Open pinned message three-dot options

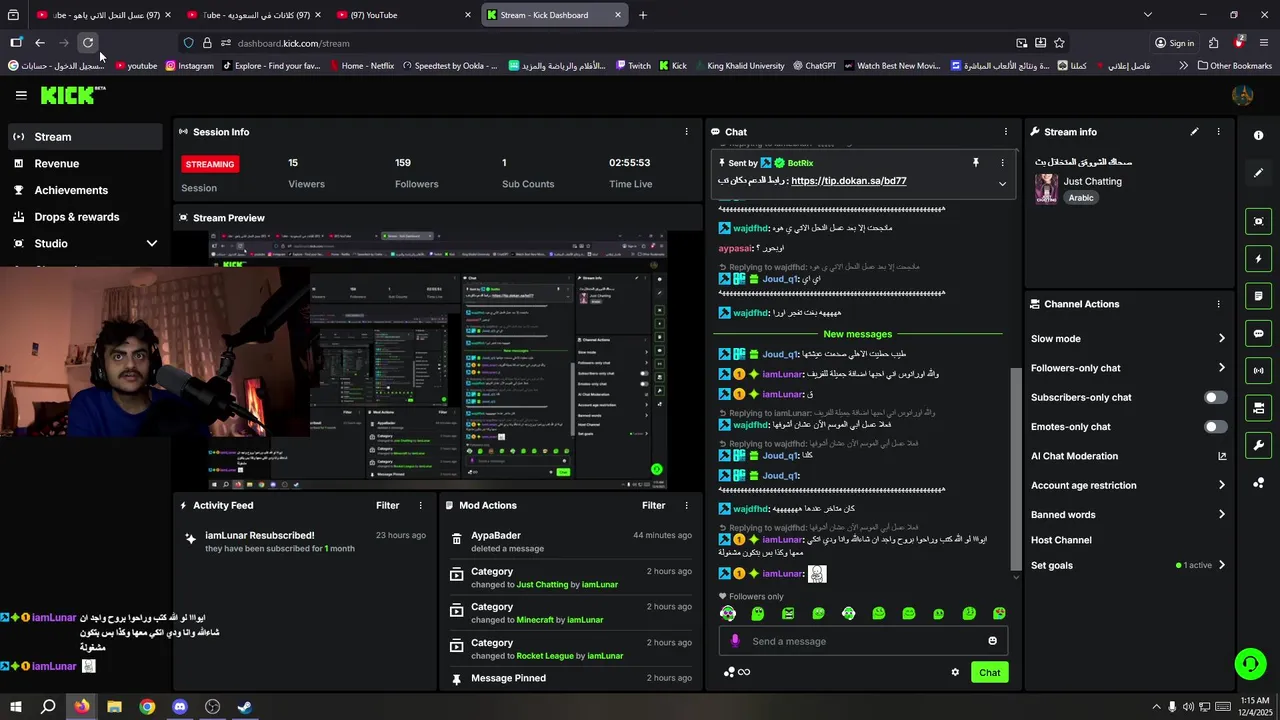1002,162
